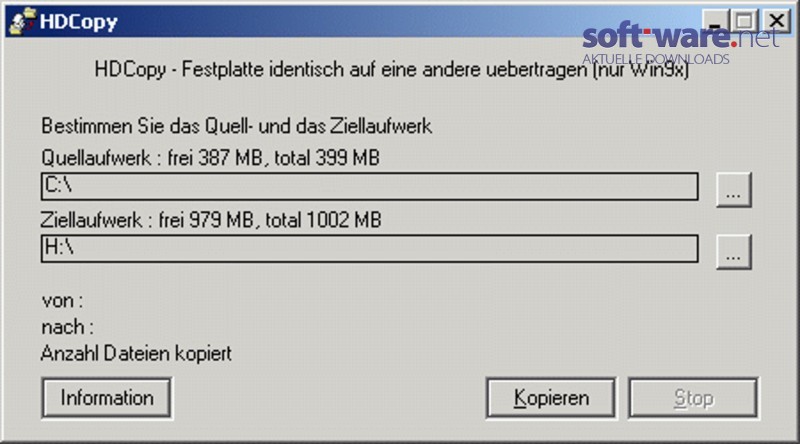Screen dimensions: 800x444
Task: Click the 'Anzahl Dateien kopiert' label
Action: click(136, 353)
